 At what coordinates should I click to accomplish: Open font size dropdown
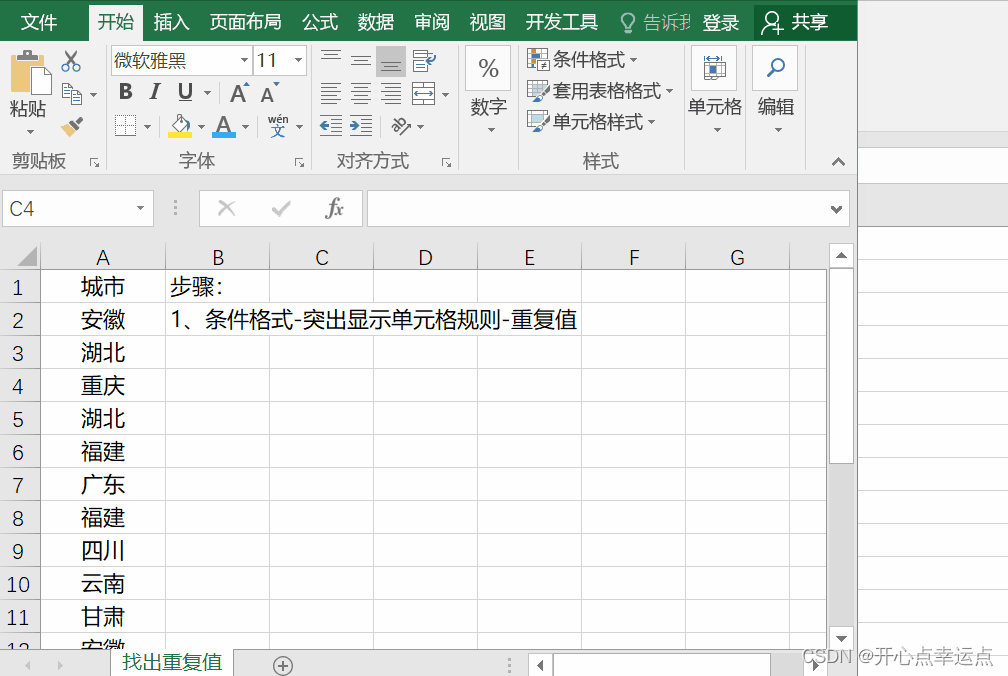pyautogui.click(x=298, y=60)
